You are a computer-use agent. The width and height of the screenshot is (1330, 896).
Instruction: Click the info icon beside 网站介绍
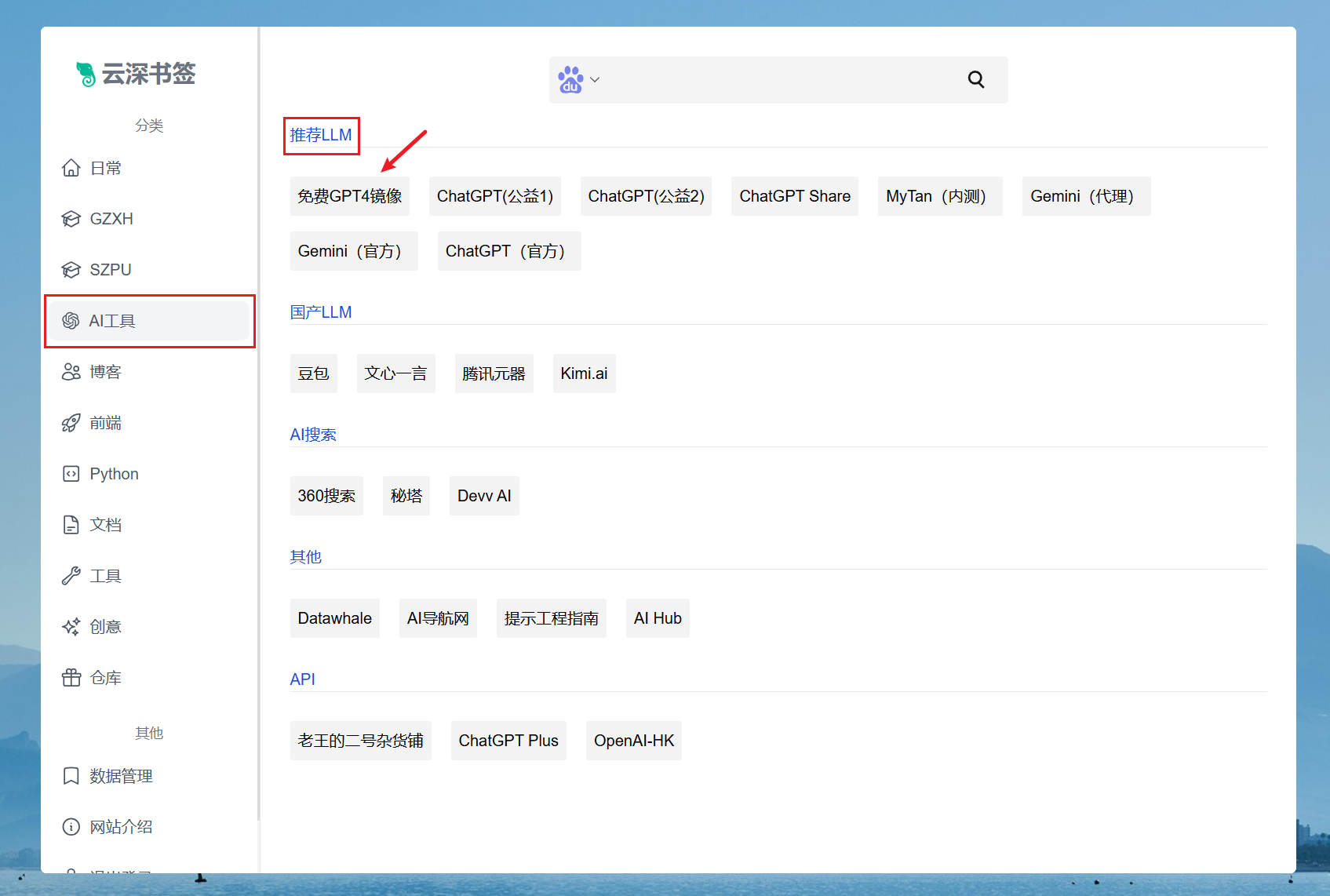pos(71,827)
